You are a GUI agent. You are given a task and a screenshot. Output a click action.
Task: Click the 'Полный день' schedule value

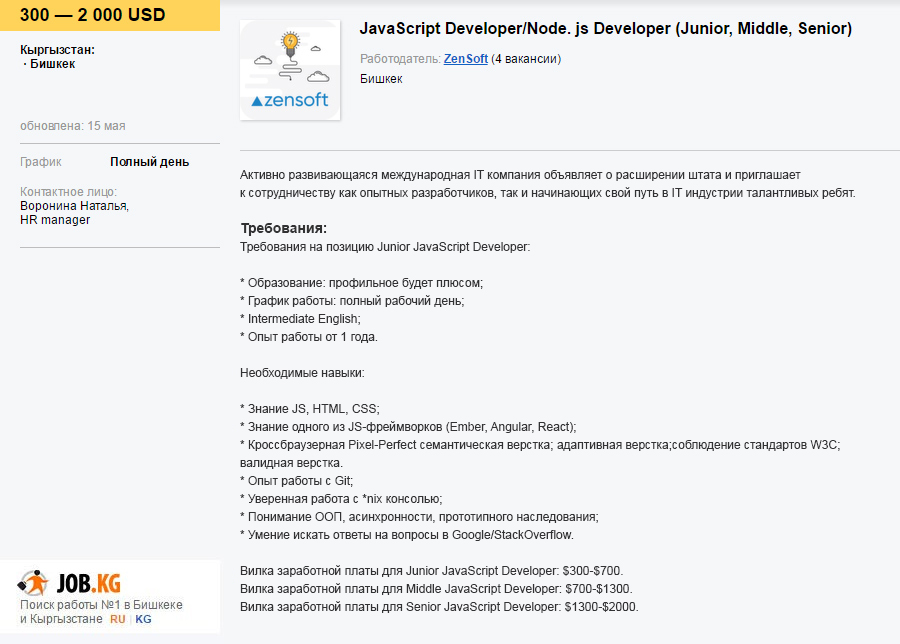(x=149, y=162)
